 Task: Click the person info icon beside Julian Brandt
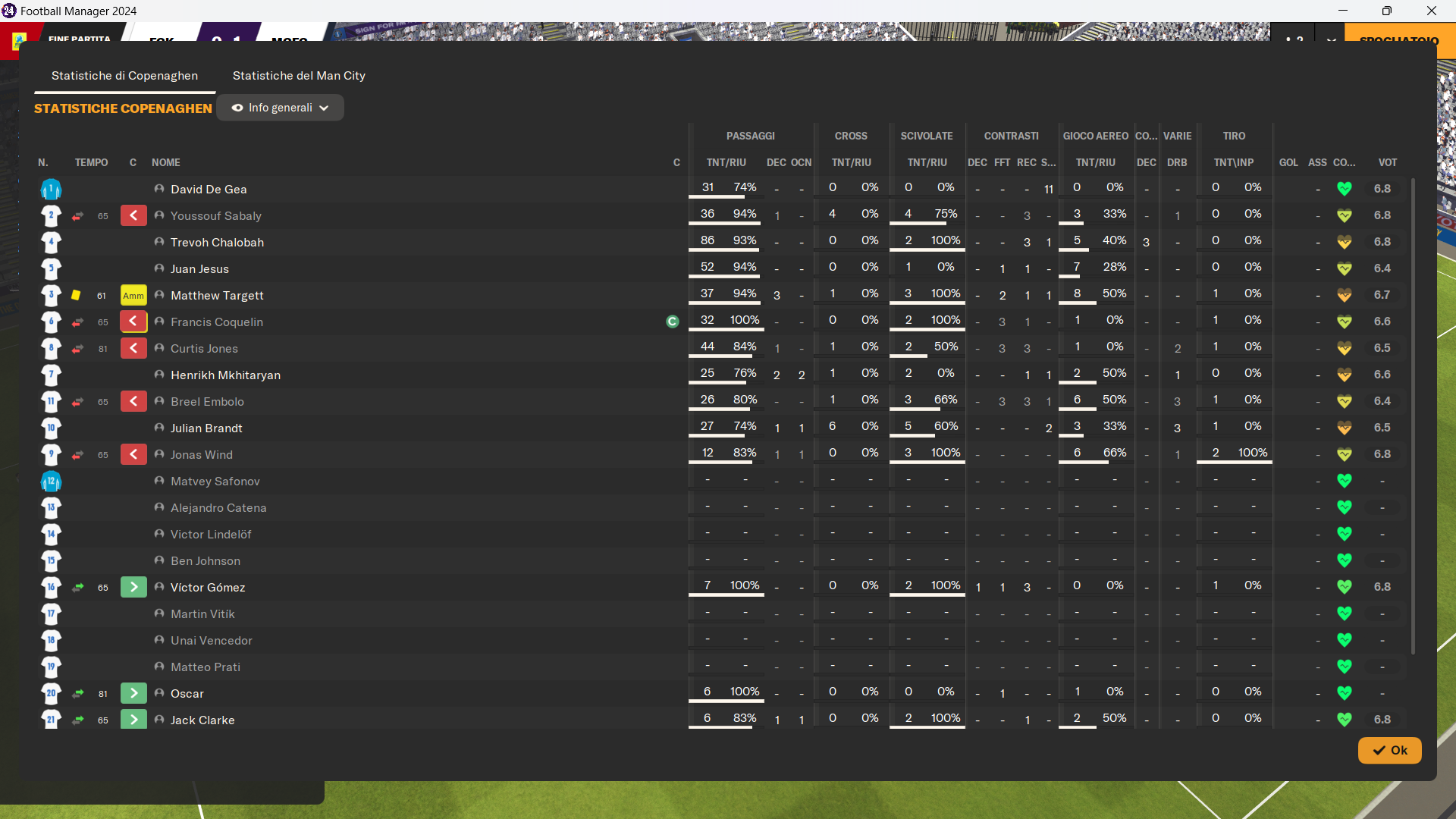[159, 428]
